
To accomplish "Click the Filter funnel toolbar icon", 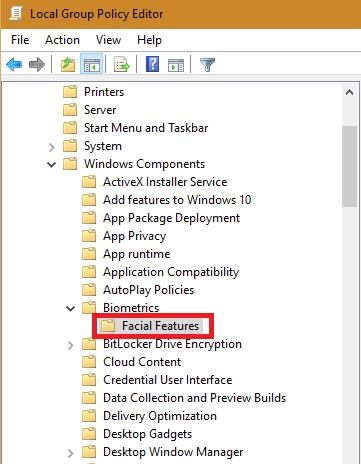I will [207, 65].
